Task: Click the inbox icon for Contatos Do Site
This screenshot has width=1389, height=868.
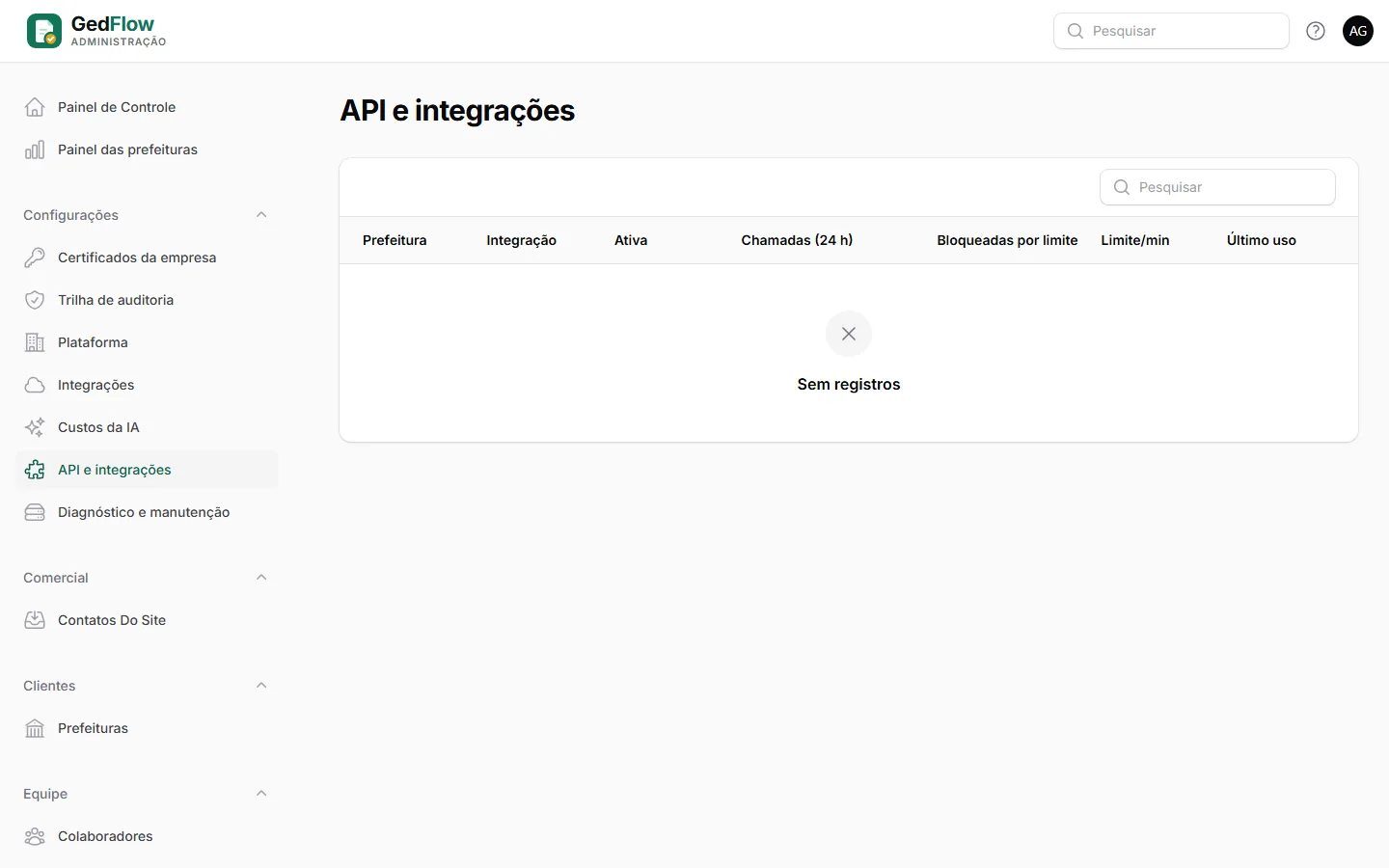Action: click(35, 620)
